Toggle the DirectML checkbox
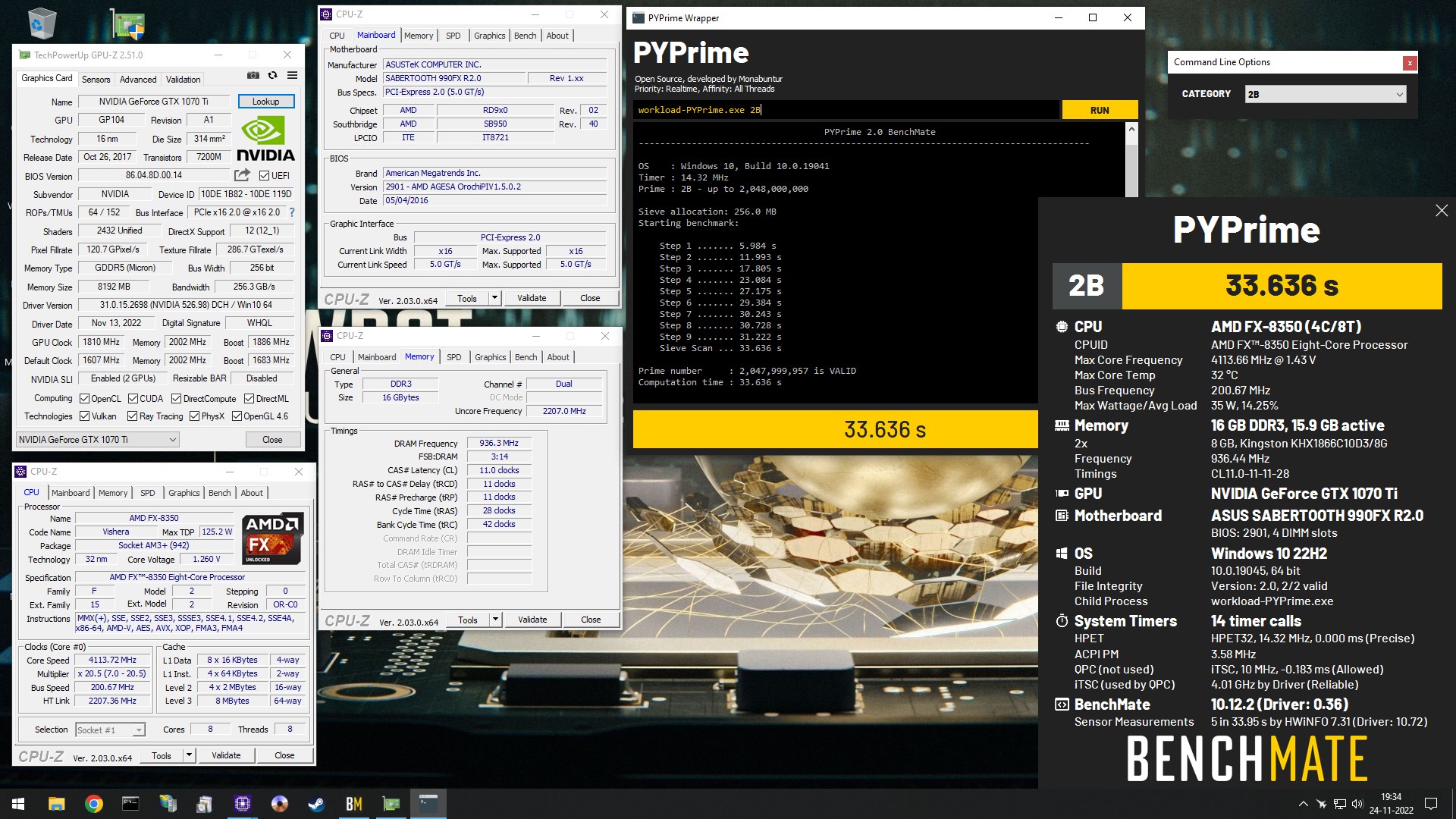This screenshot has width=1456, height=819. click(249, 399)
